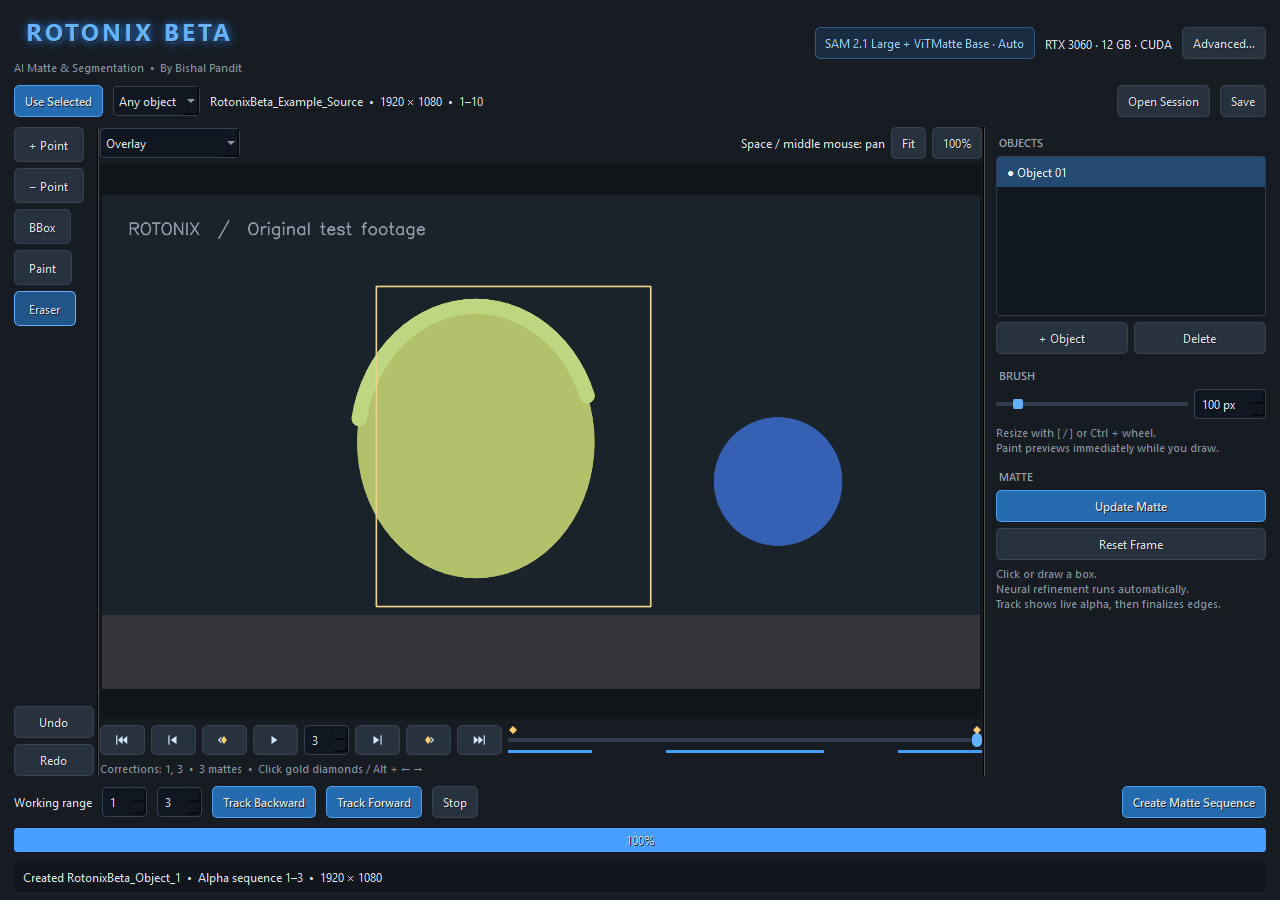Select Object 01 in the objects list
1280x900 pixels.
coord(1131,173)
